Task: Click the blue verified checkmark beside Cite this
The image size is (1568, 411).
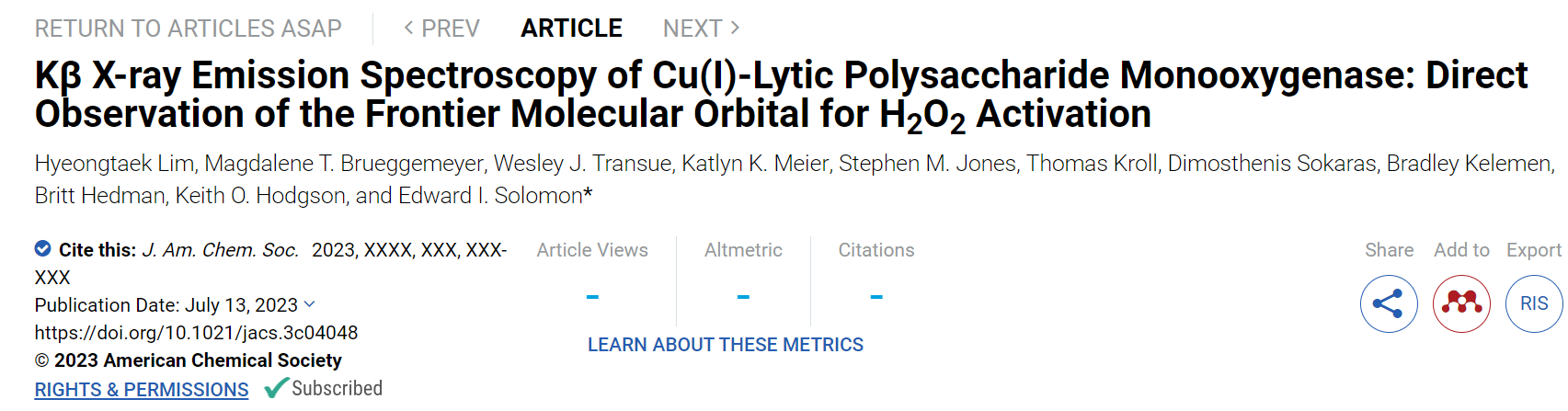Action: 42,248
